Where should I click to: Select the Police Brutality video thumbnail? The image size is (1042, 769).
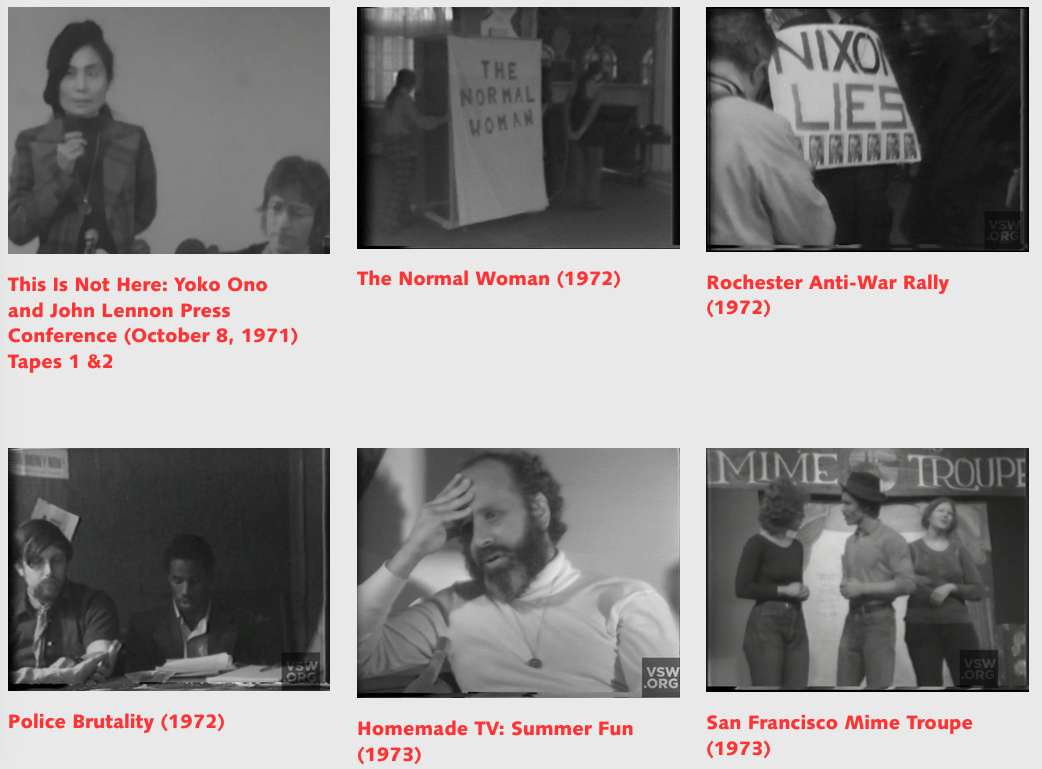point(169,570)
